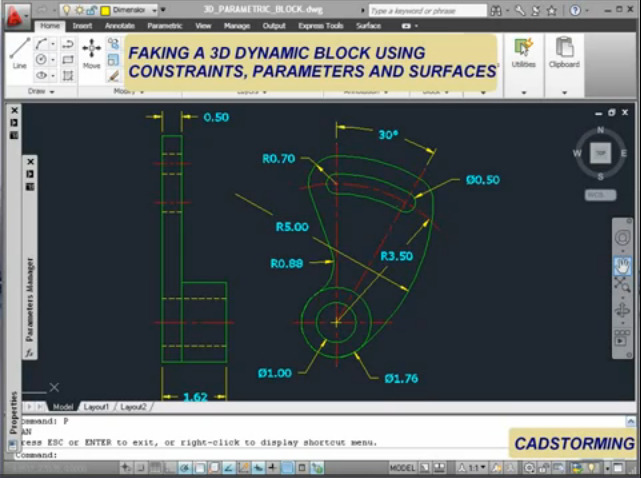The height and width of the screenshot is (478, 641).
Task: Toggle Snap Mode in status bar
Action: click(x=140, y=467)
